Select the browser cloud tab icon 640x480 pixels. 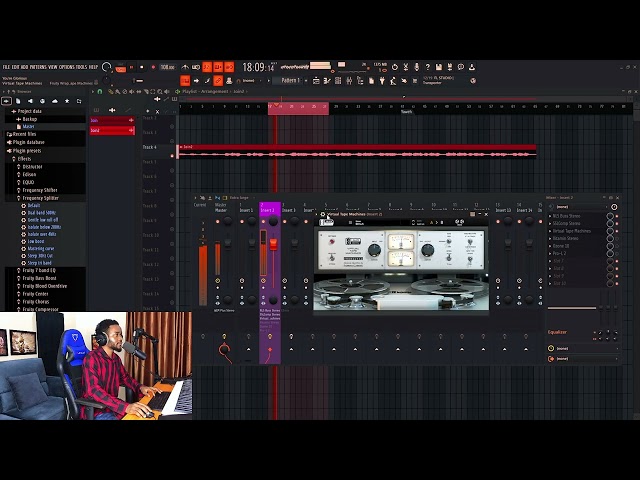coord(55,101)
